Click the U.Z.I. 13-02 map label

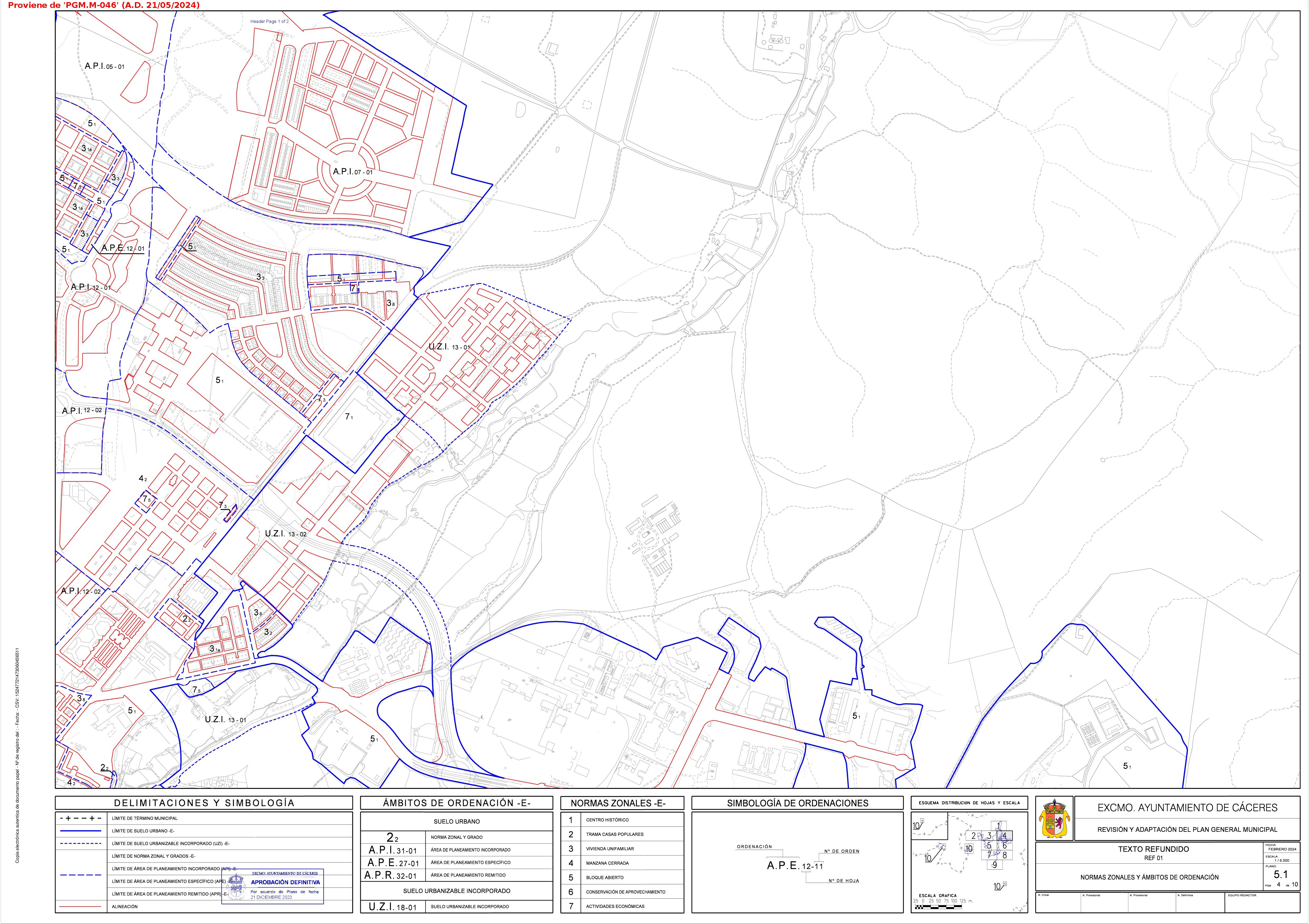(x=286, y=534)
